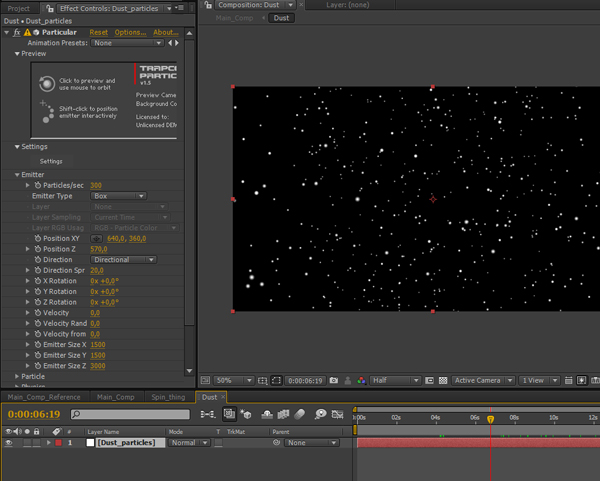Click the viewer timecode 0:00:06:19 button
Screen dimensions: 600x481
305,380
